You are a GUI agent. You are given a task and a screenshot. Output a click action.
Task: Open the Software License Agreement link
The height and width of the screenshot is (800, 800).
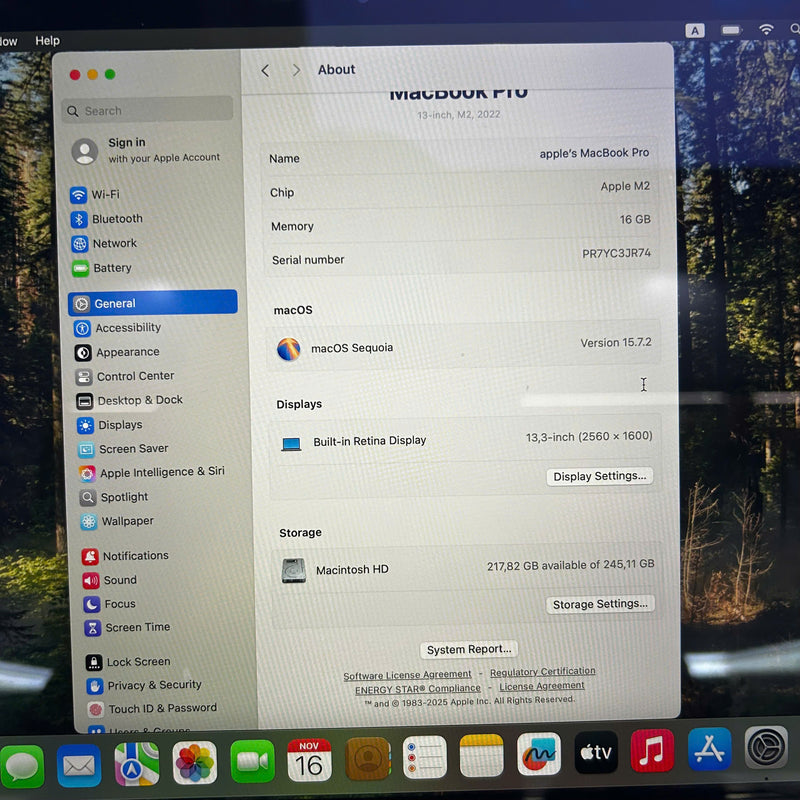407,672
